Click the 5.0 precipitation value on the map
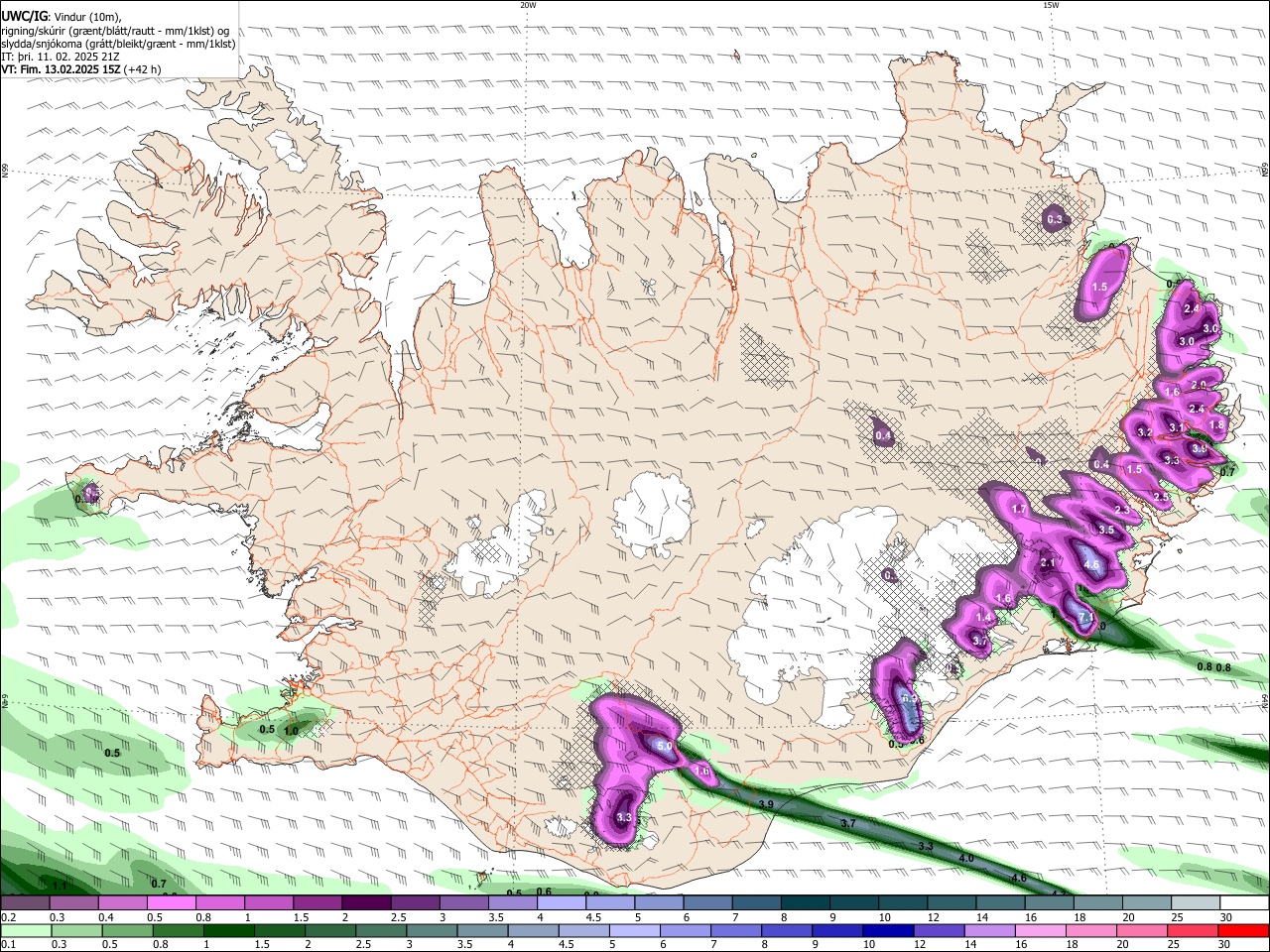The height and width of the screenshot is (952, 1270). point(664,746)
